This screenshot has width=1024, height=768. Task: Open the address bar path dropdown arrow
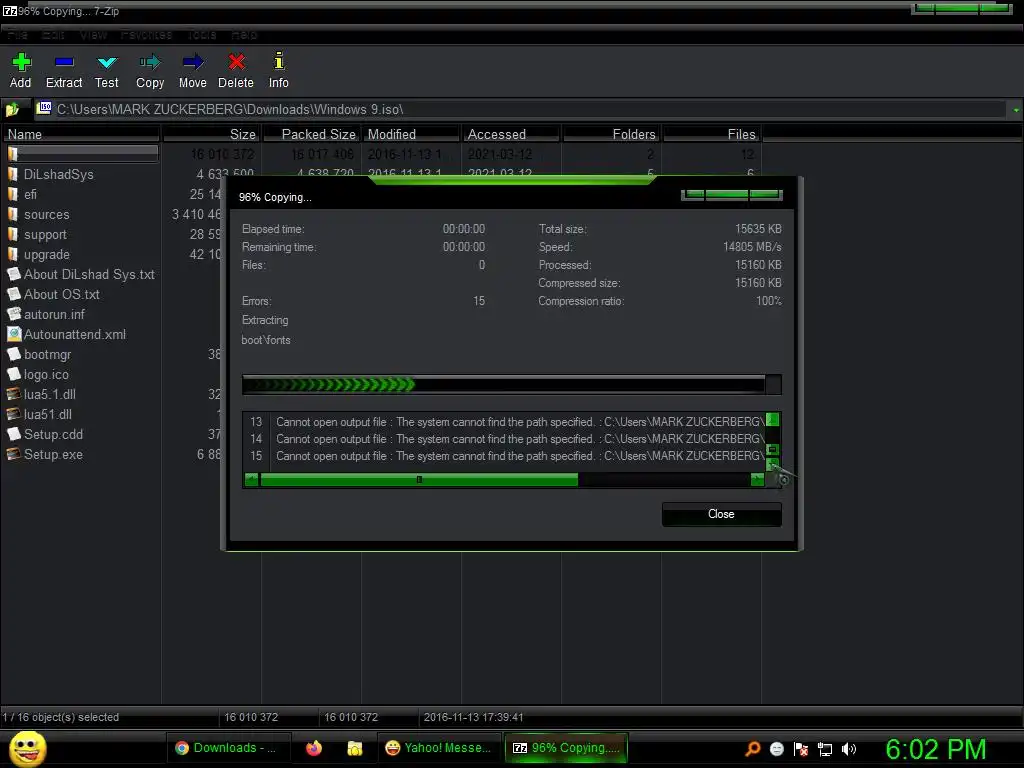point(1016,110)
